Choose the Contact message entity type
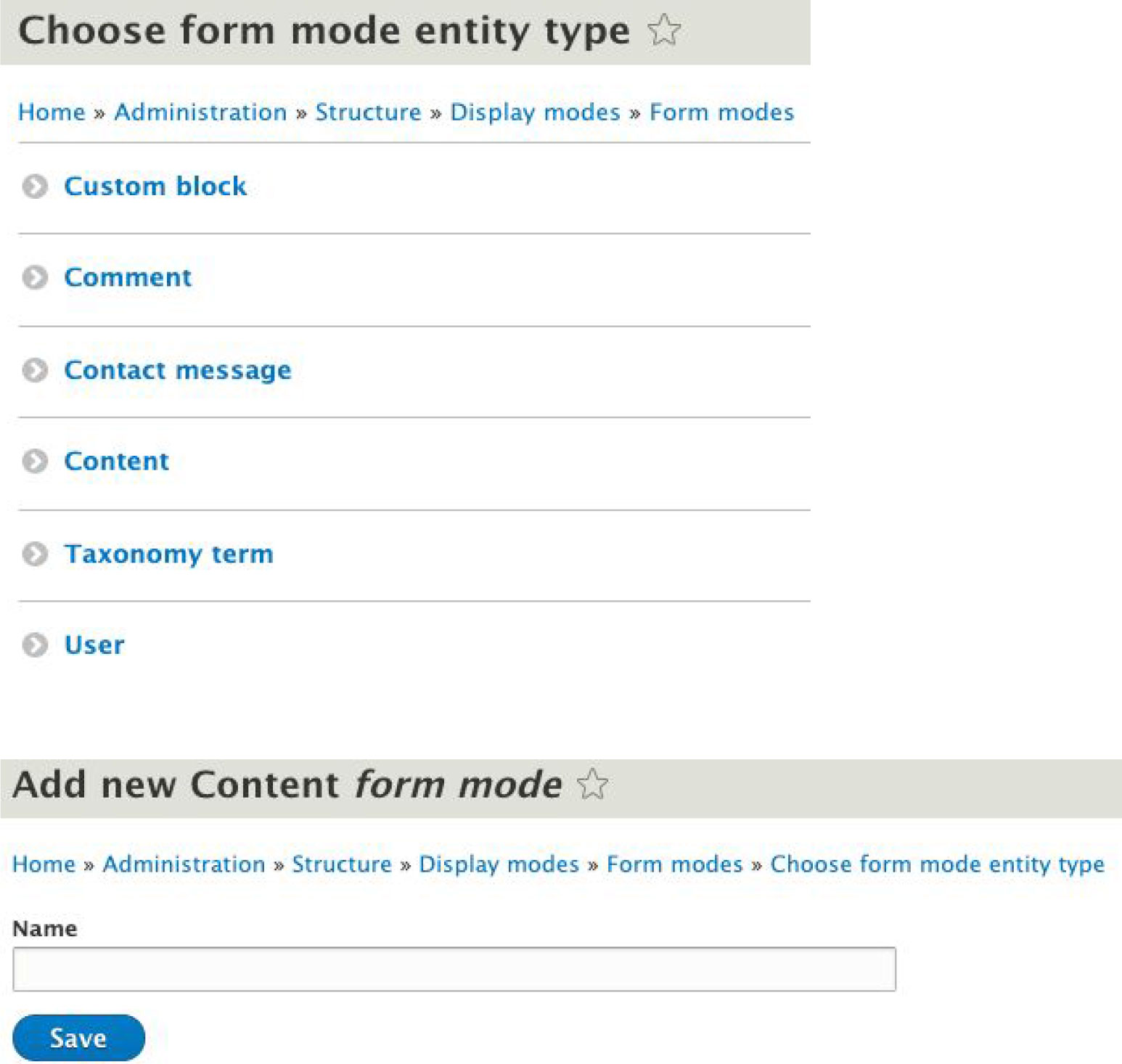 (178, 370)
